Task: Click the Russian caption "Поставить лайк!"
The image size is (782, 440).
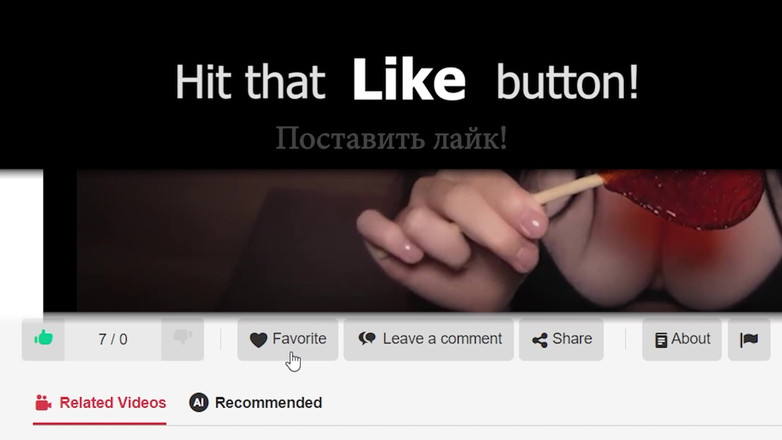Action: click(x=391, y=138)
